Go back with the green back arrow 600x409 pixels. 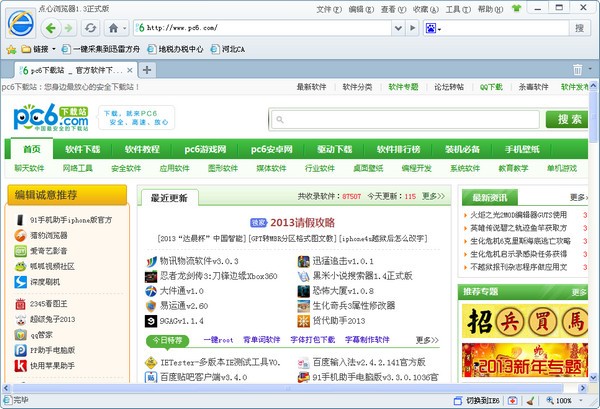[x=51, y=28]
